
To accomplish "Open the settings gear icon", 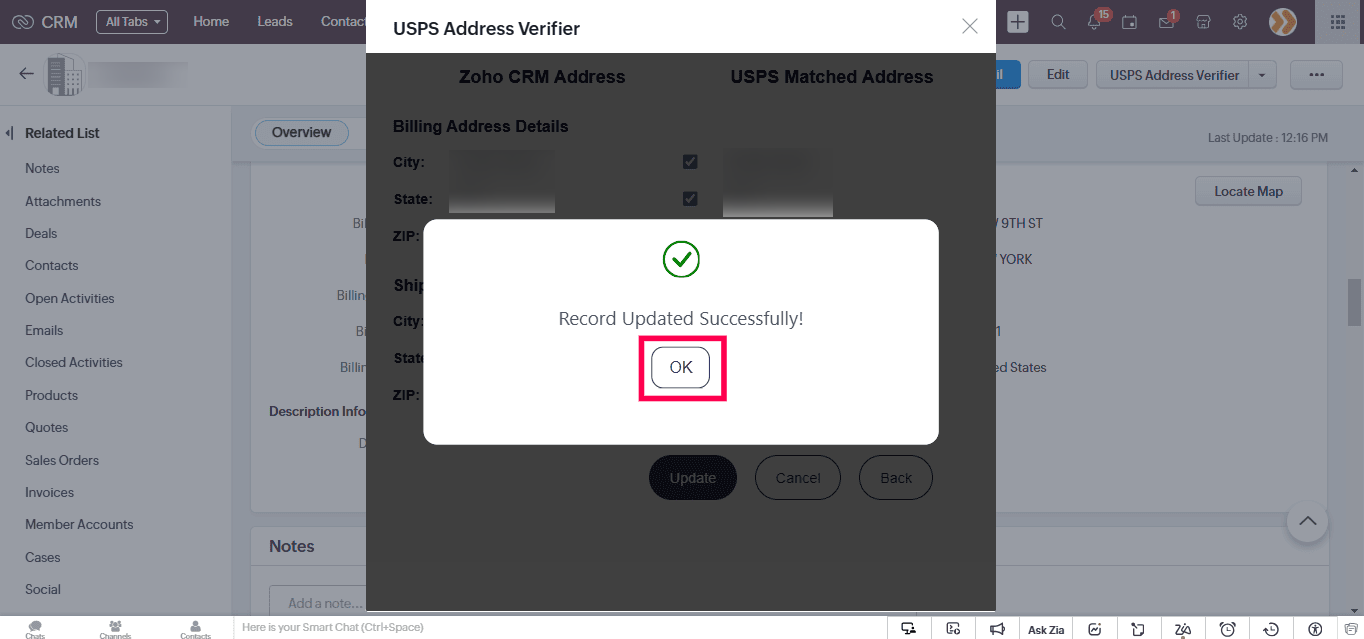I will [1240, 22].
